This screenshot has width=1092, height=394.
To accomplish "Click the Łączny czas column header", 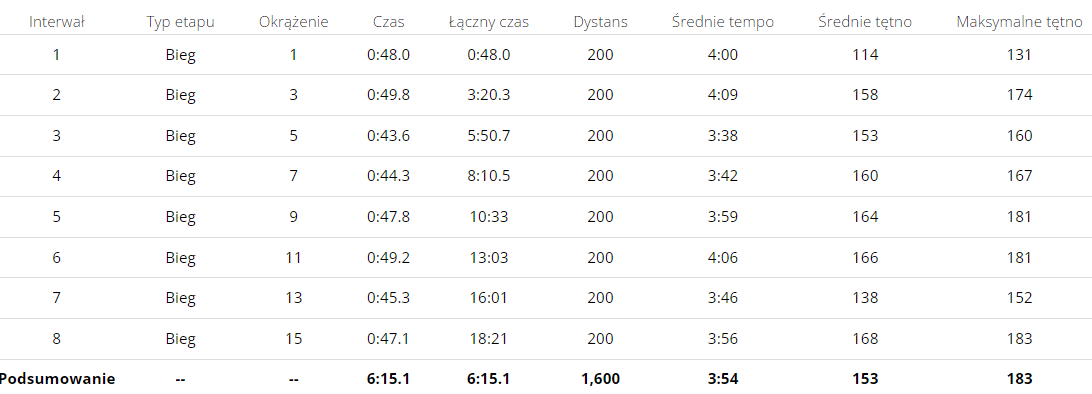I will tap(489, 22).
